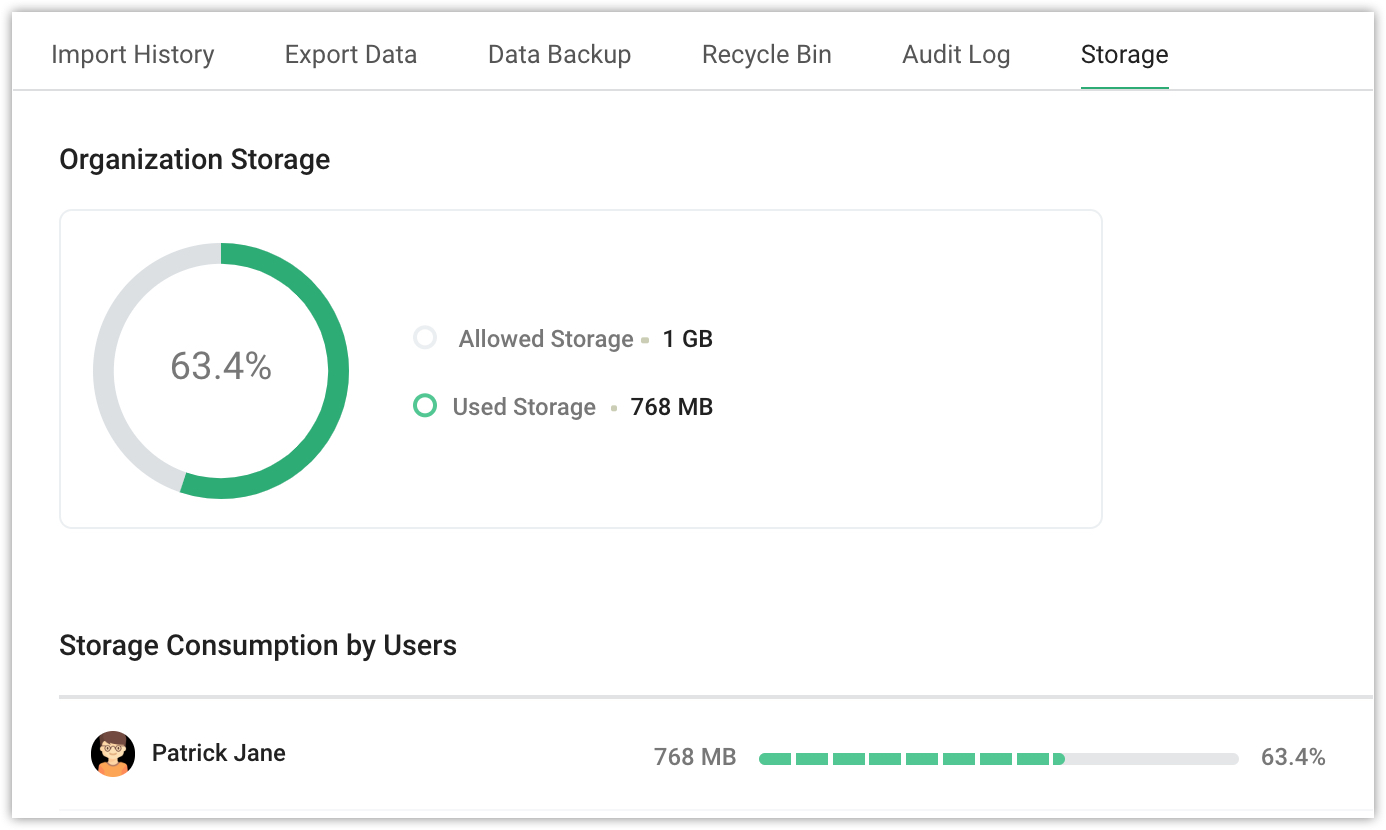Click the green used segment of donut chart
The image size is (1386, 830).
(x=337, y=371)
